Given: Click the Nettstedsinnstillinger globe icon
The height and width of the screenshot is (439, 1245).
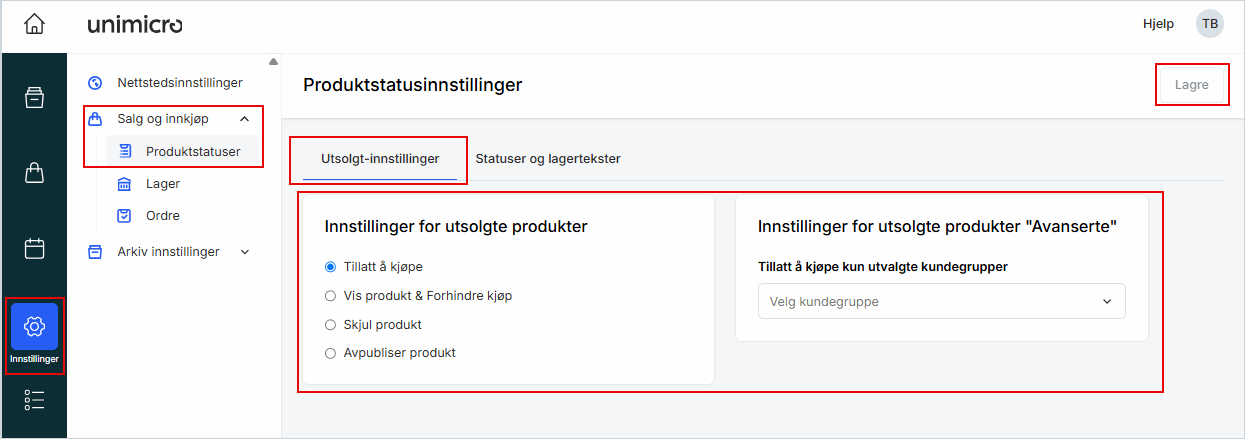Looking at the screenshot, I should click(96, 83).
